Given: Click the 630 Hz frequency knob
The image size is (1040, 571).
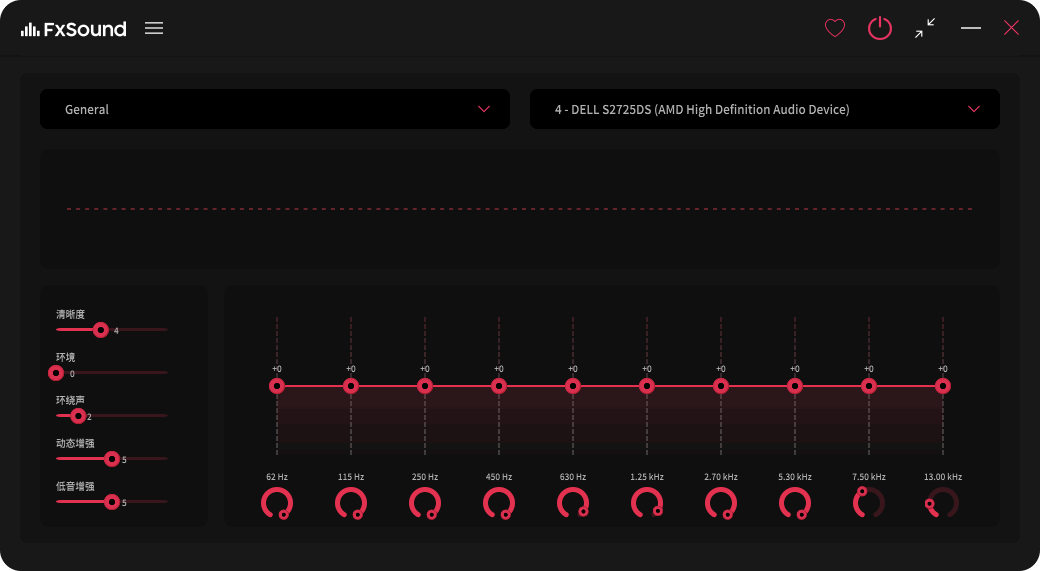Looking at the screenshot, I should [x=573, y=503].
